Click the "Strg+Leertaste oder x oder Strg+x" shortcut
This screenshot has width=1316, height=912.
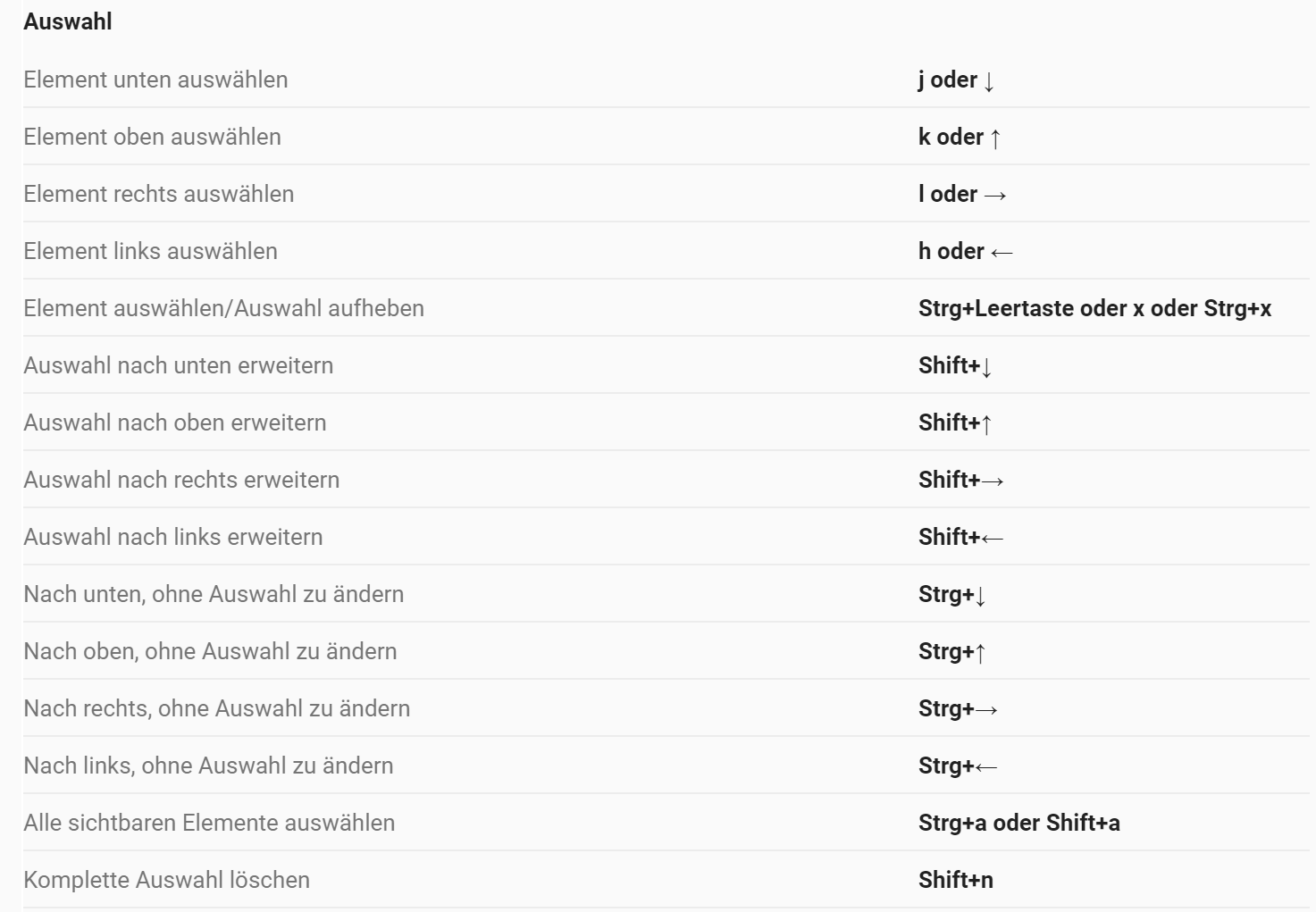click(x=1094, y=308)
